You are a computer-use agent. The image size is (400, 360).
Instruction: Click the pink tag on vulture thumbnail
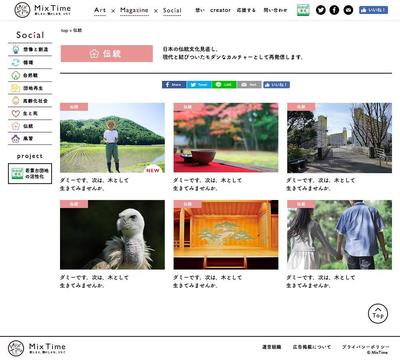(x=74, y=204)
